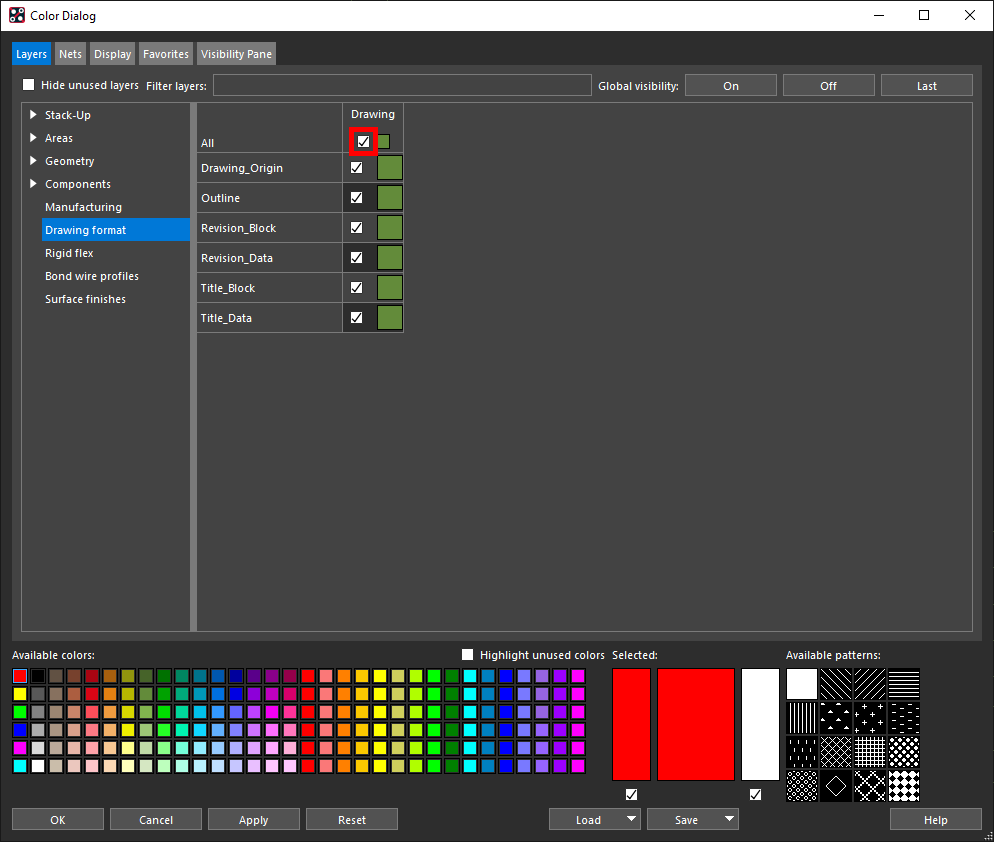Pick the vertical lines pattern
The width and height of the screenshot is (994, 842).
pyautogui.click(x=802, y=718)
